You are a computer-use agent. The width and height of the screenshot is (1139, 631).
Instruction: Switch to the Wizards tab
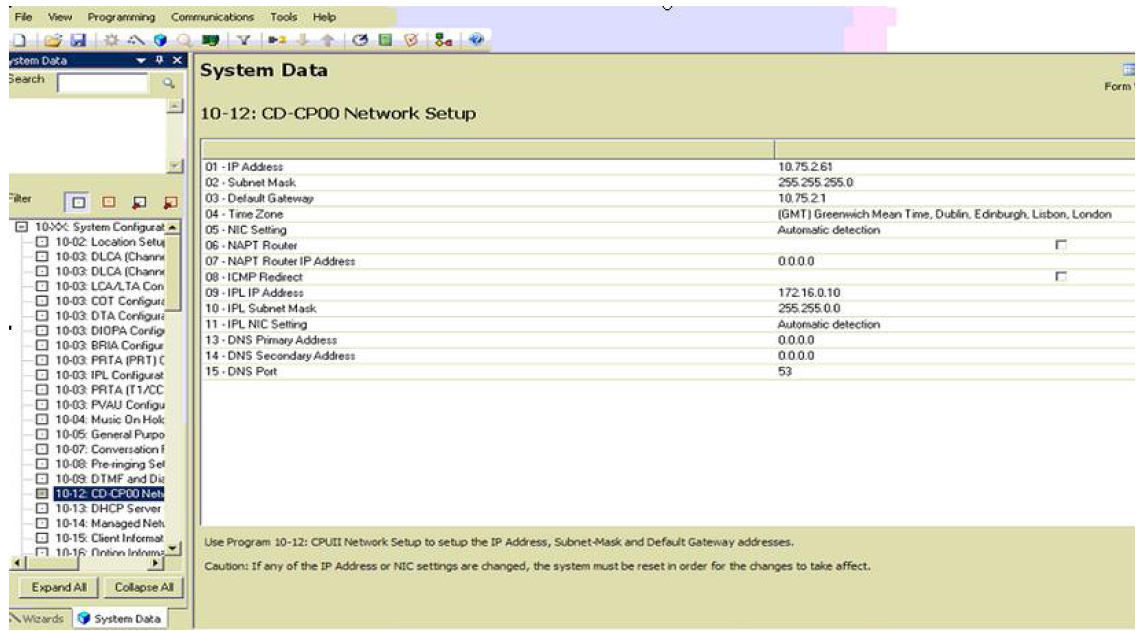(36, 619)
